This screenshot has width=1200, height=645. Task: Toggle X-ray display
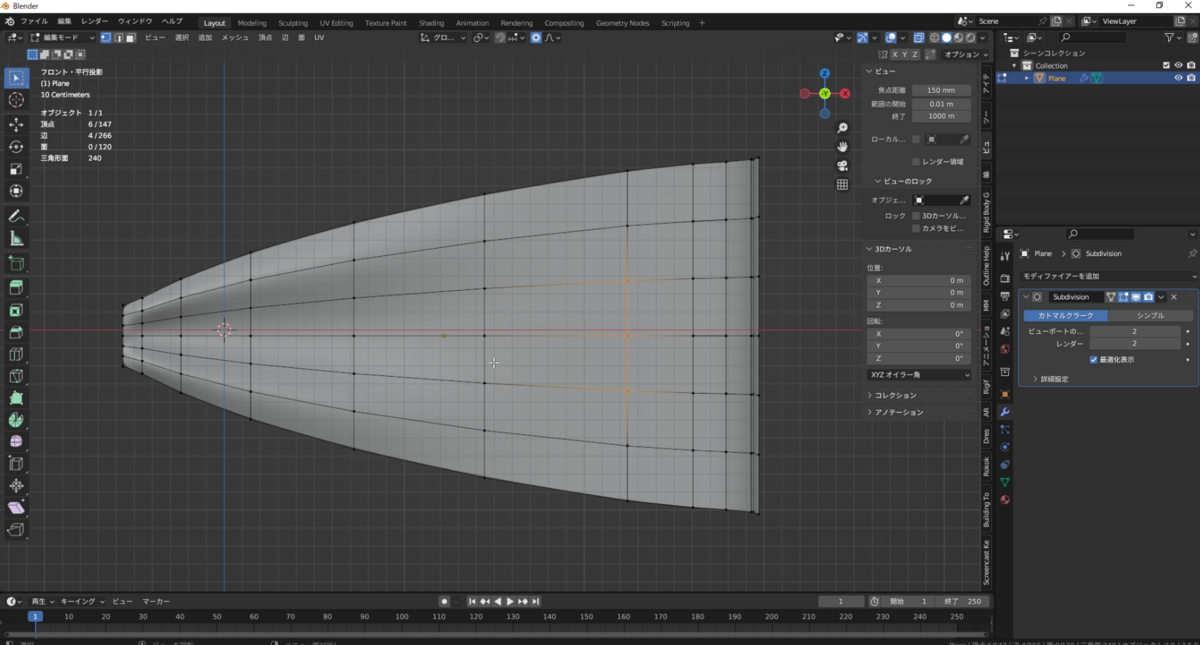(x=919, y=38)
